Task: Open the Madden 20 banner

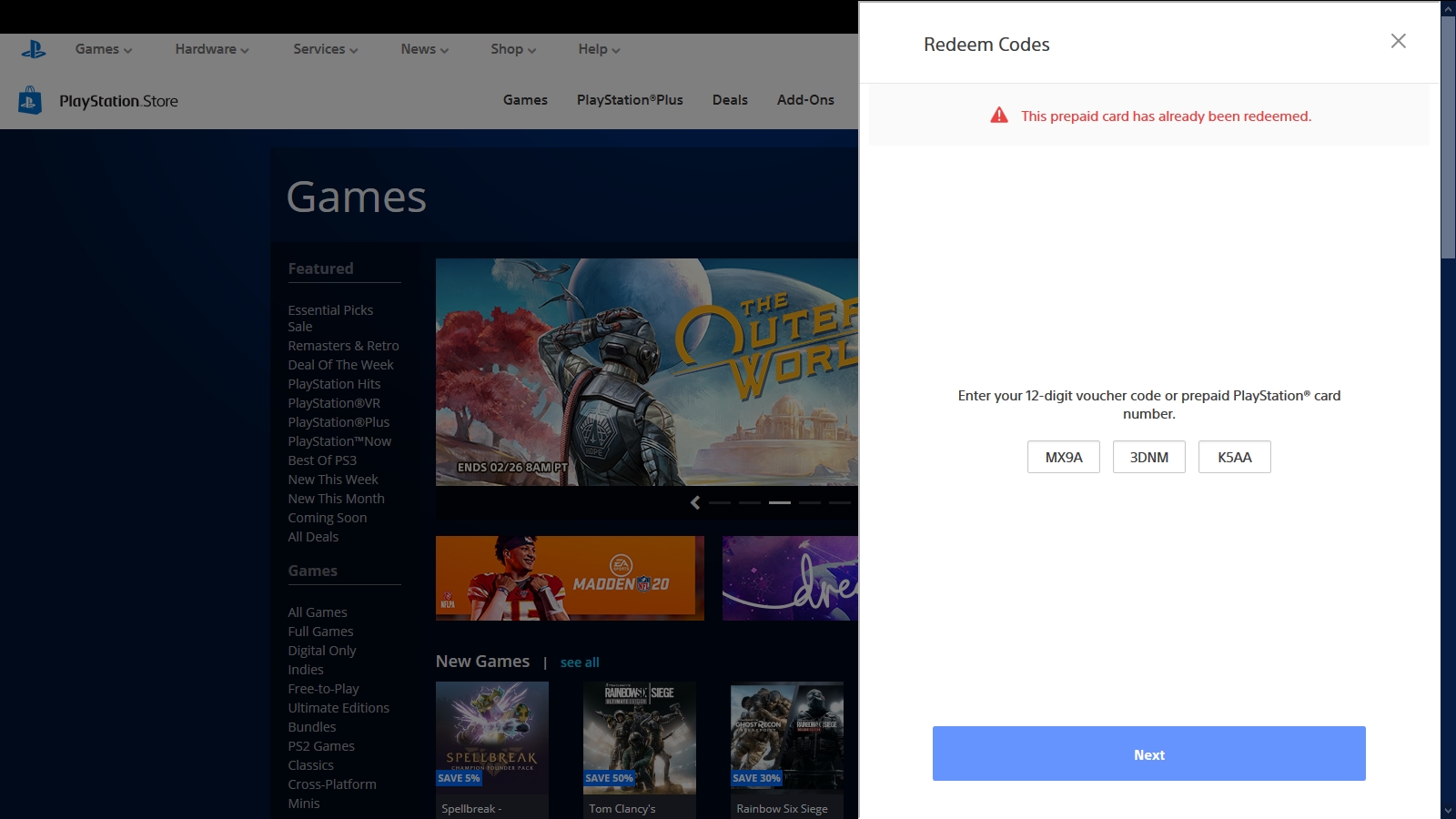Action: [x=570, y=578]
